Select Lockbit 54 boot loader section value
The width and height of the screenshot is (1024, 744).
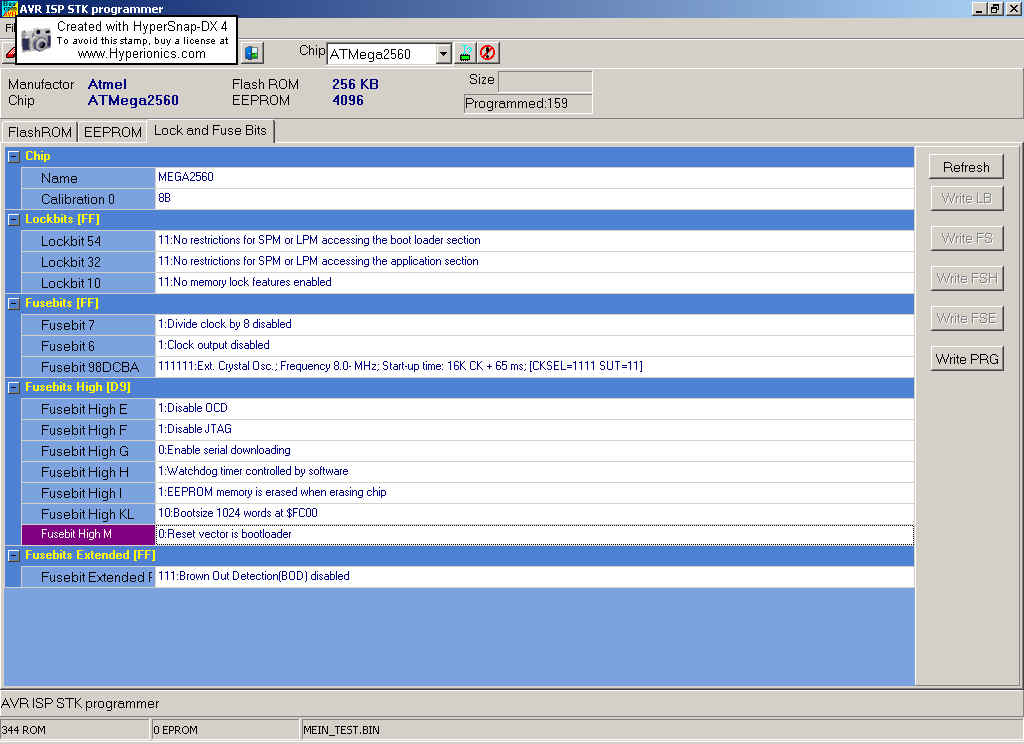[x=534, y=240]
